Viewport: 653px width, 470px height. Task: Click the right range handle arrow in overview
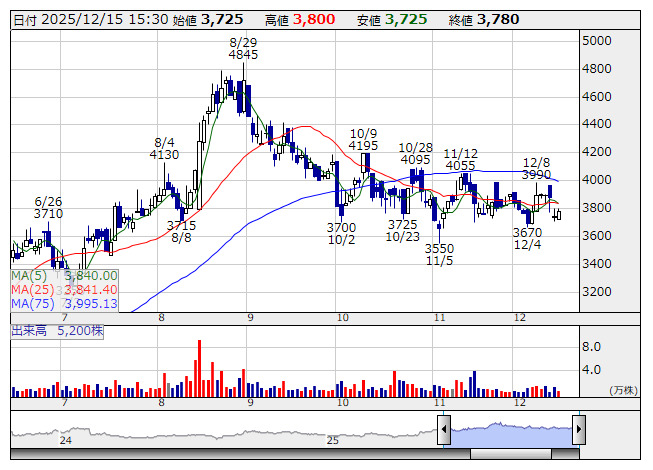click(x=579, y=429)
